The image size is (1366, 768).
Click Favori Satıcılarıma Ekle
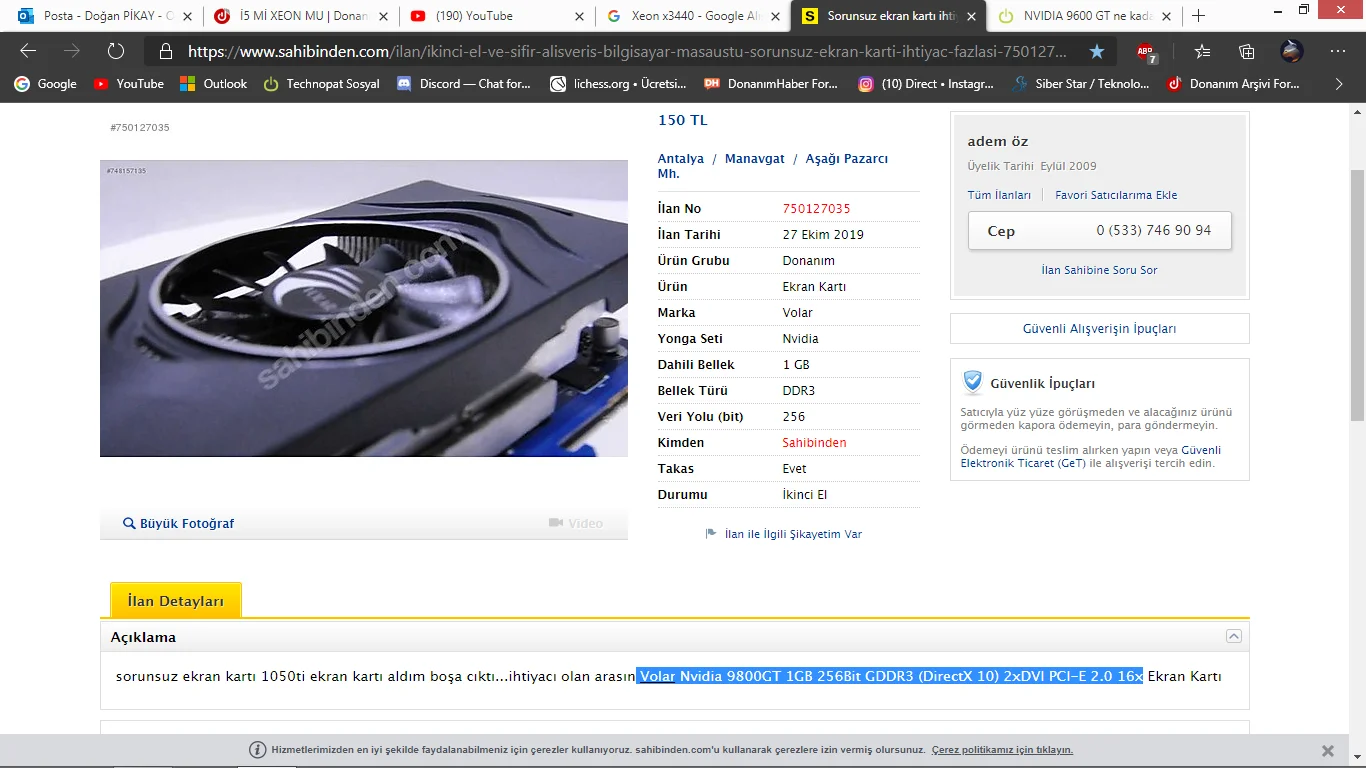pyautogui.click(x=1116, y=195)
